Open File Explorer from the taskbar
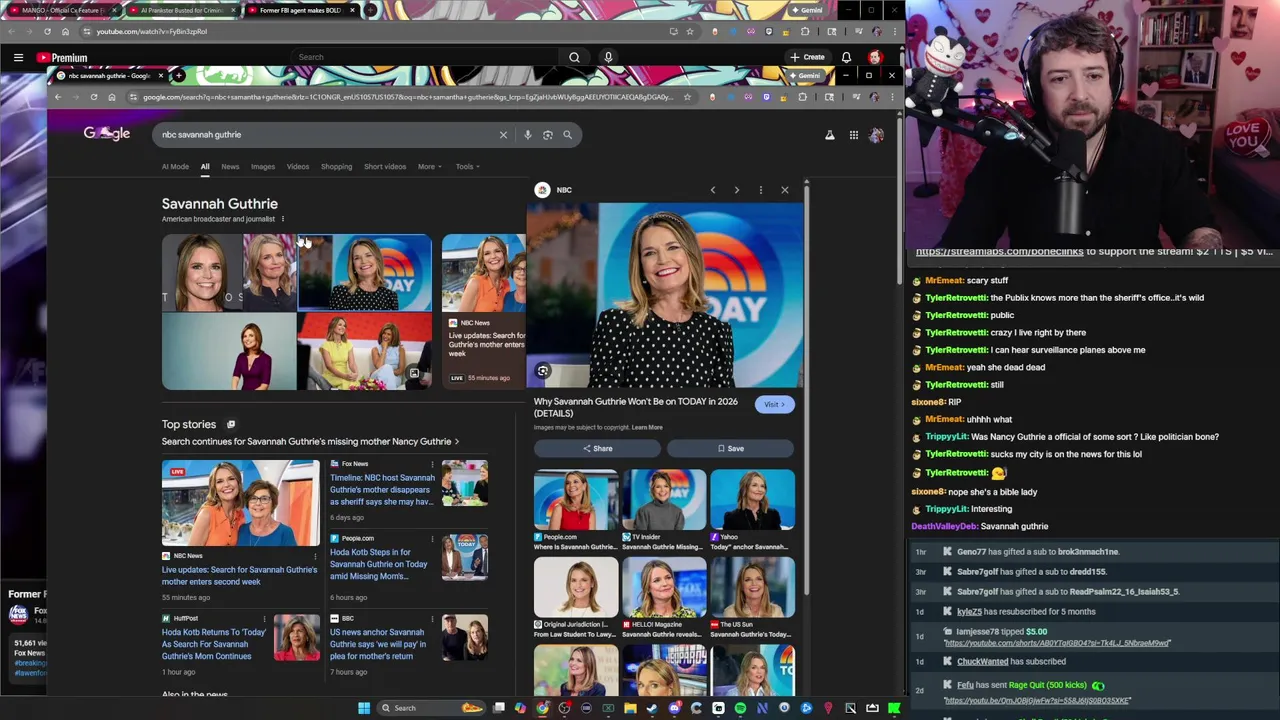The width and height of the screenshot is (1280, 720). tap(630, 708)
